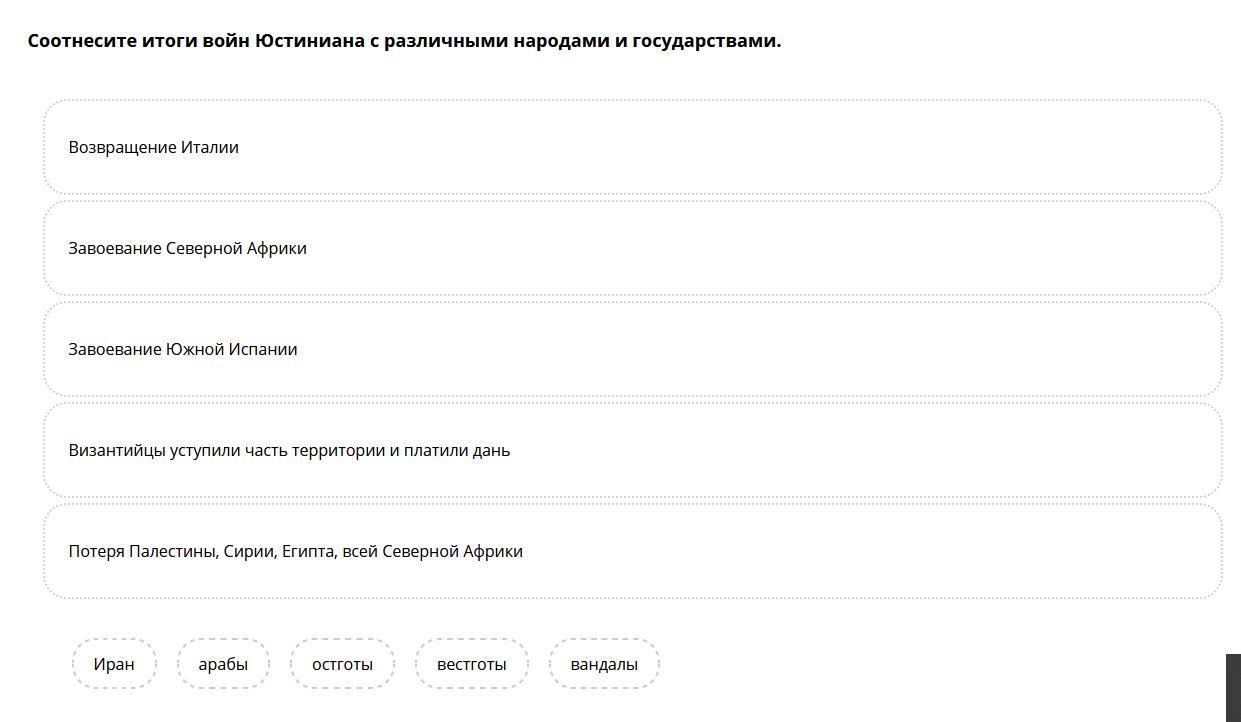Click the text about платили дань
The height and width of the screenshot is (722, 1241).
pyautogui.click(x=289, y=450)
